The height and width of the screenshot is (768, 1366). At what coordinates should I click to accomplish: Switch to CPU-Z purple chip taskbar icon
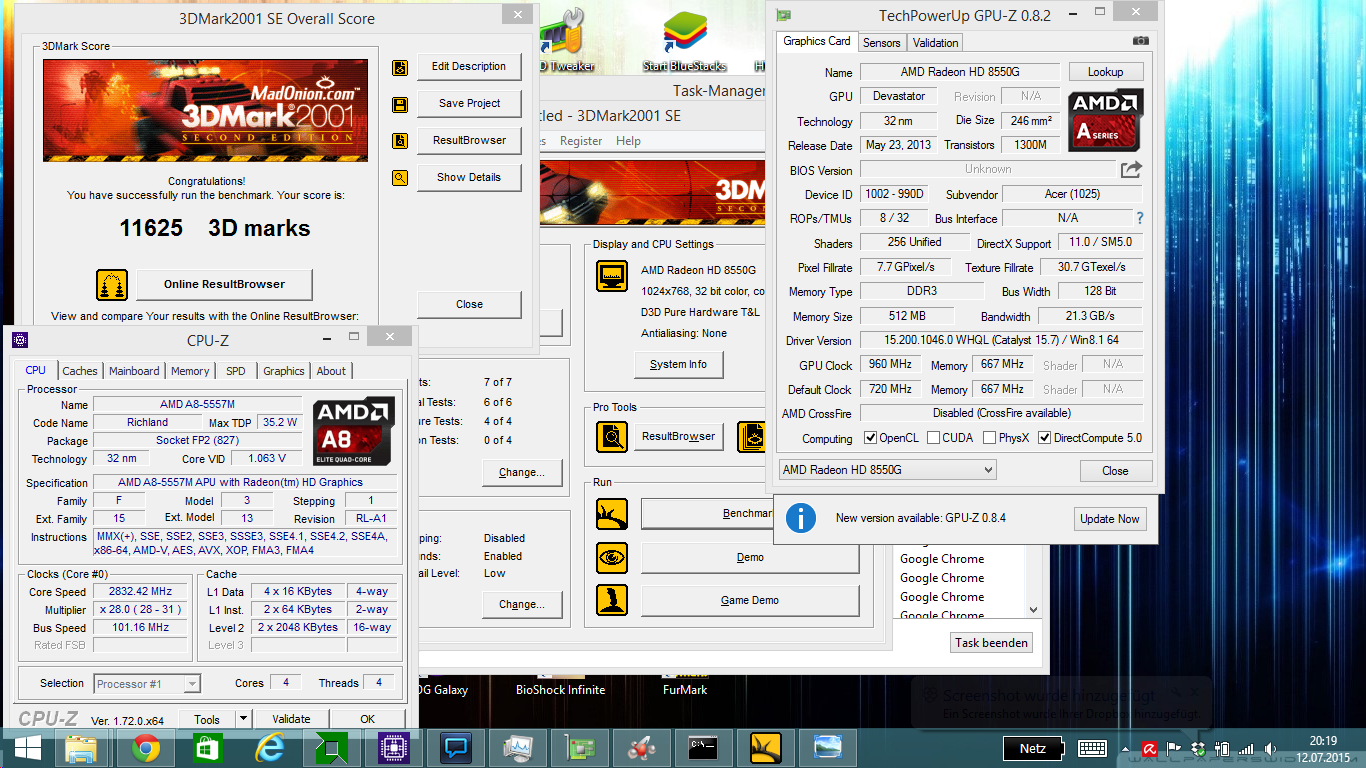pos(394,748)
